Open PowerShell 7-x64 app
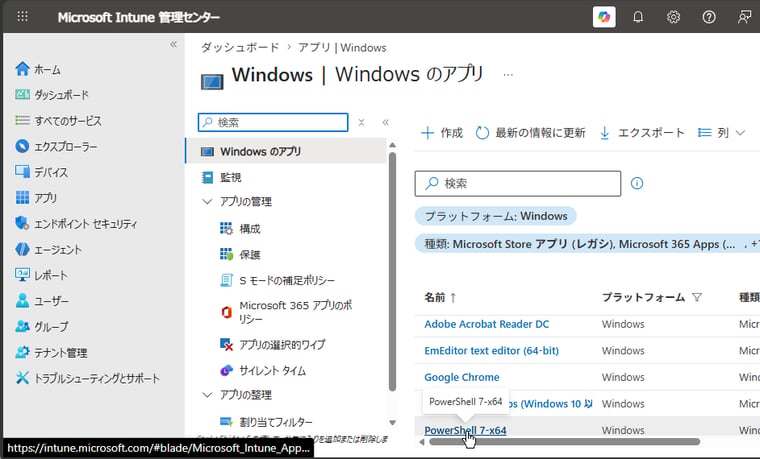The height and width of the screenshot is (459, 760). [465, 430]
